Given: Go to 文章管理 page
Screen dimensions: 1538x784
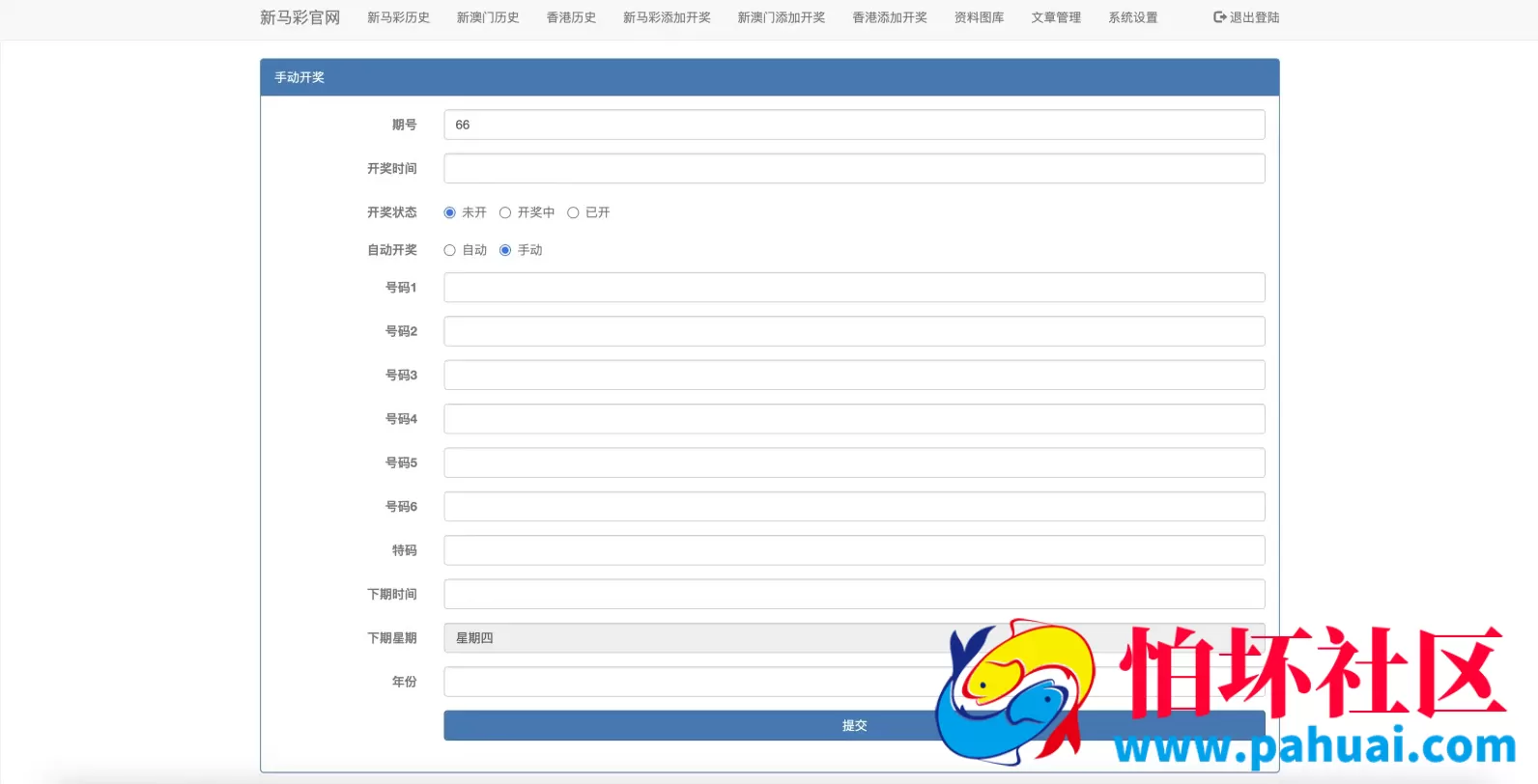Looking at the screenshot, I should pyautogui.click(x=1056, y=17).
